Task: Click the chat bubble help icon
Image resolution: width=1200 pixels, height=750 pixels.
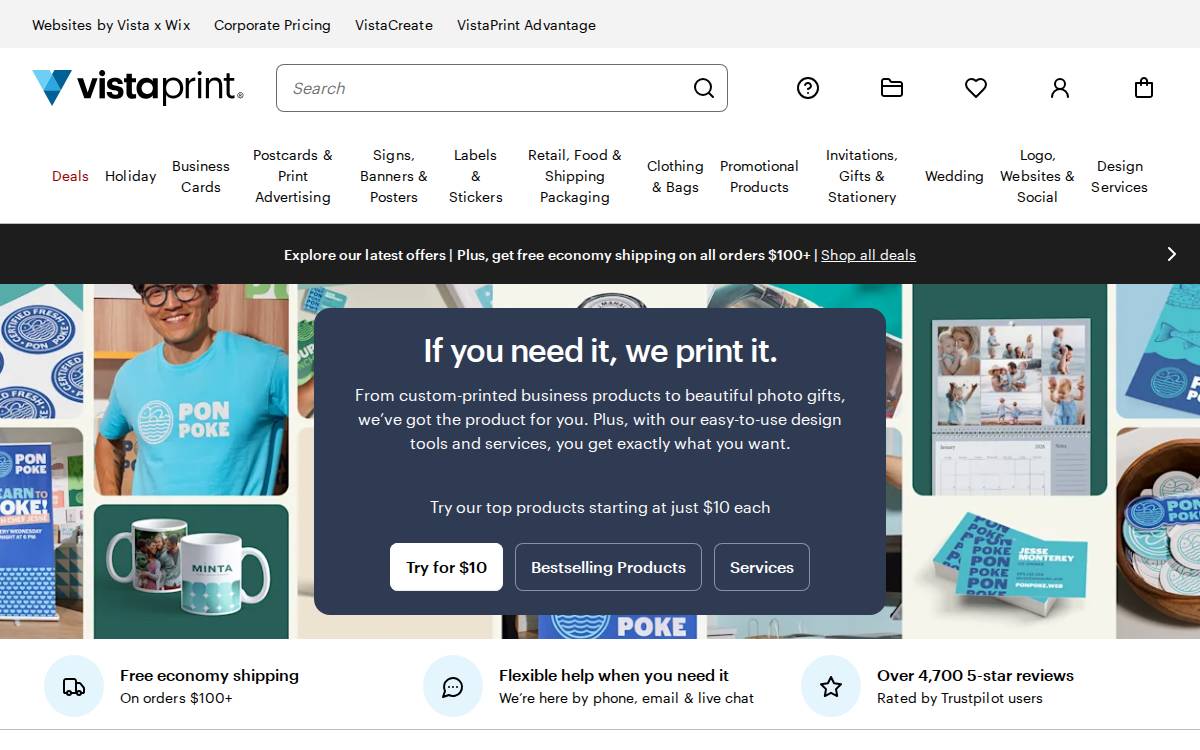Action: [453, 686]
